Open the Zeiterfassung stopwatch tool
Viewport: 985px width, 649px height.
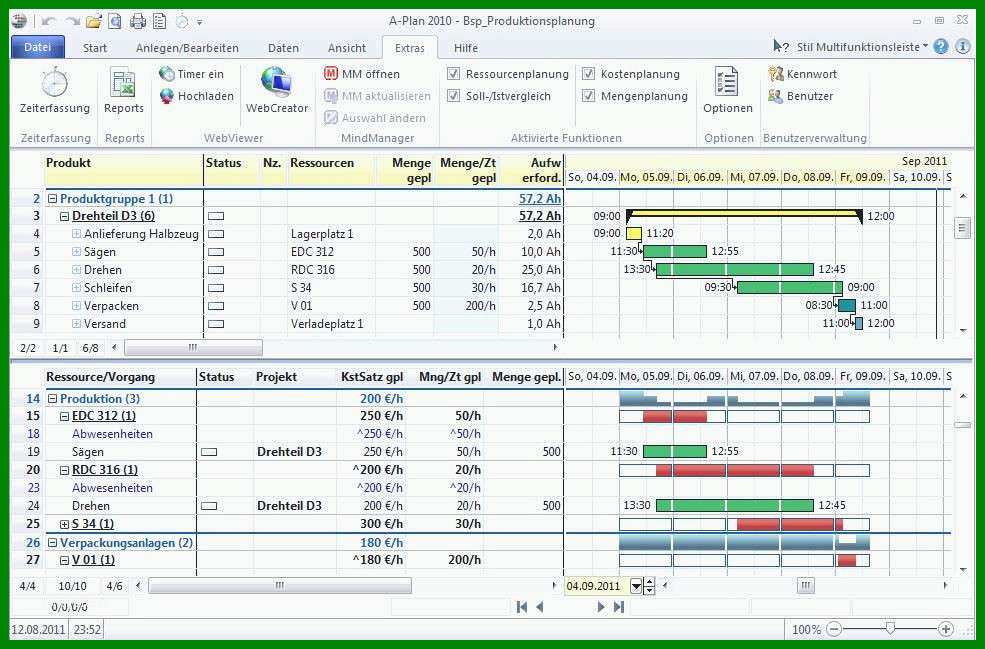point(55,92)
